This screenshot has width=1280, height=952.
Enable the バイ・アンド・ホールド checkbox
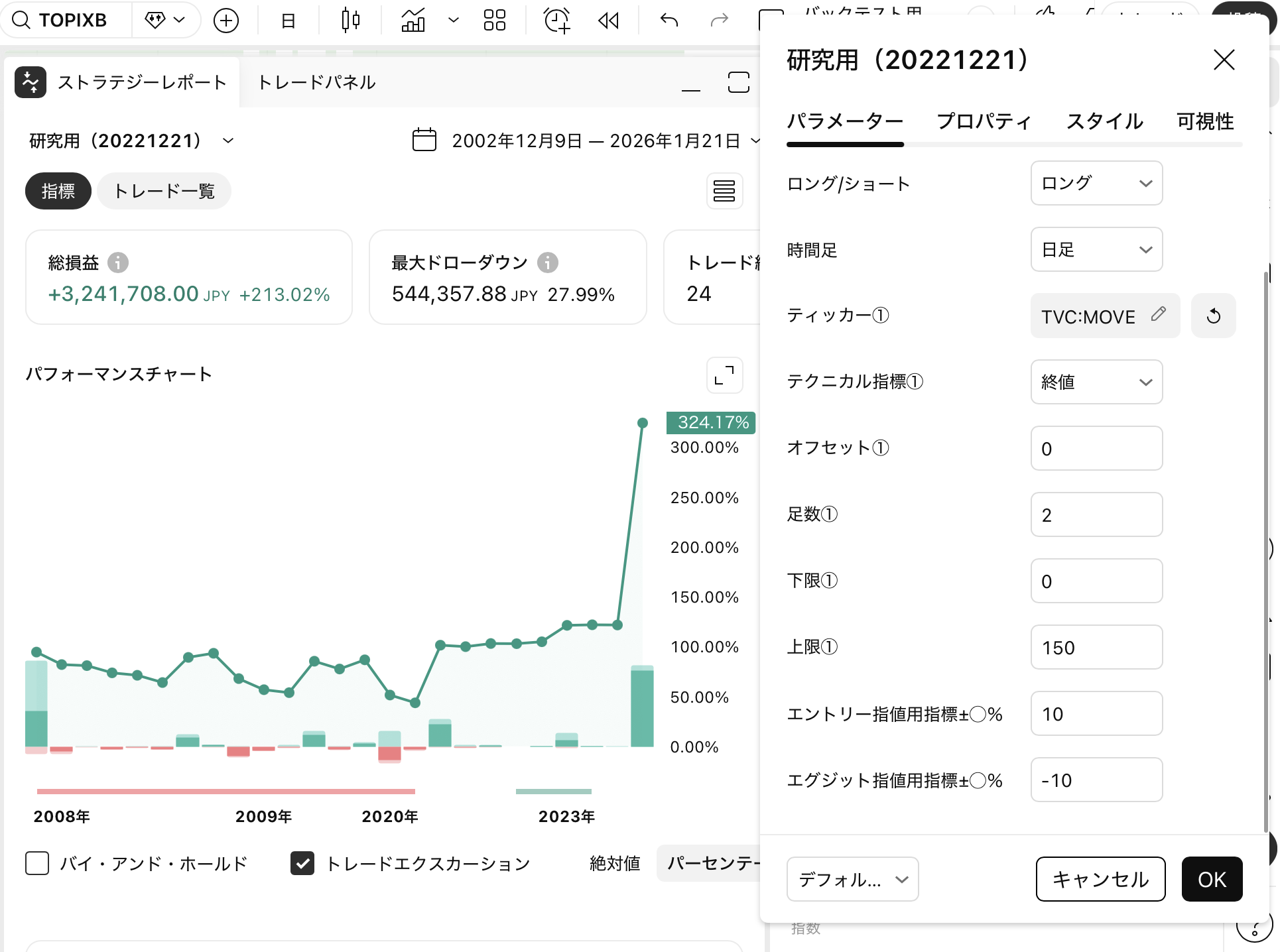(37, 863)
